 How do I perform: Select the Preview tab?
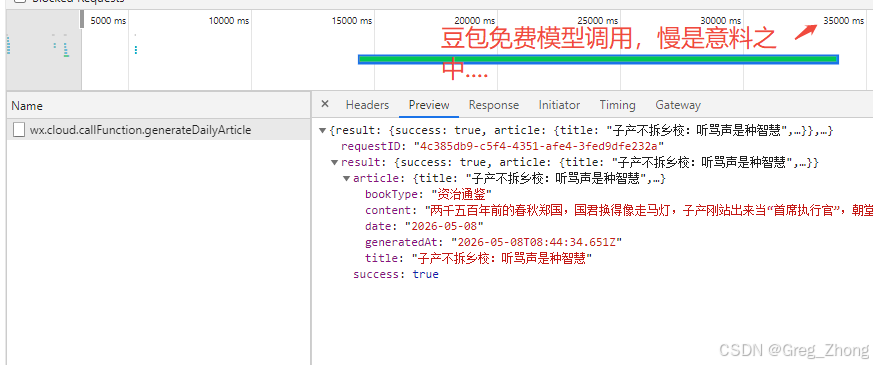[x=429, y=105]
